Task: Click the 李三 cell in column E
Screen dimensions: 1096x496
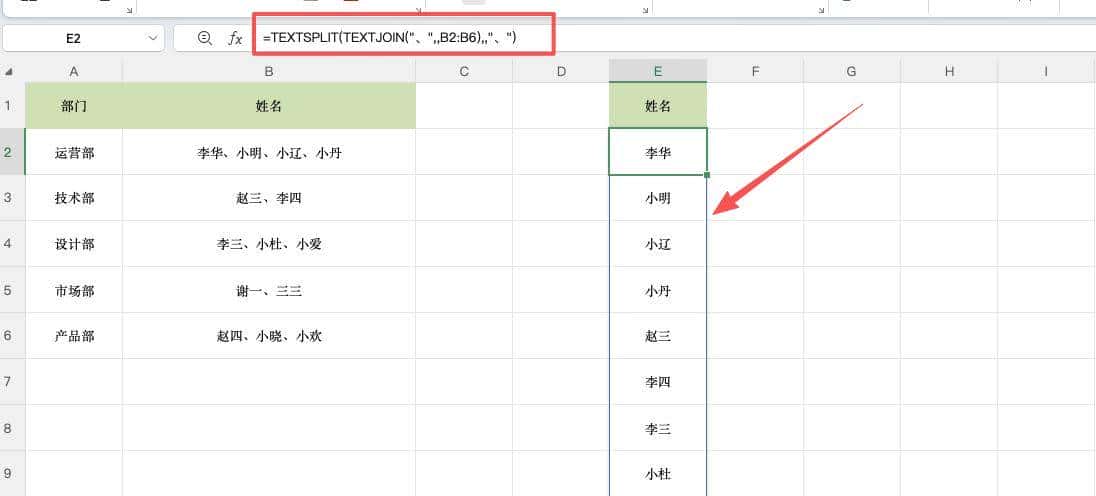Action: coord(658,428)
